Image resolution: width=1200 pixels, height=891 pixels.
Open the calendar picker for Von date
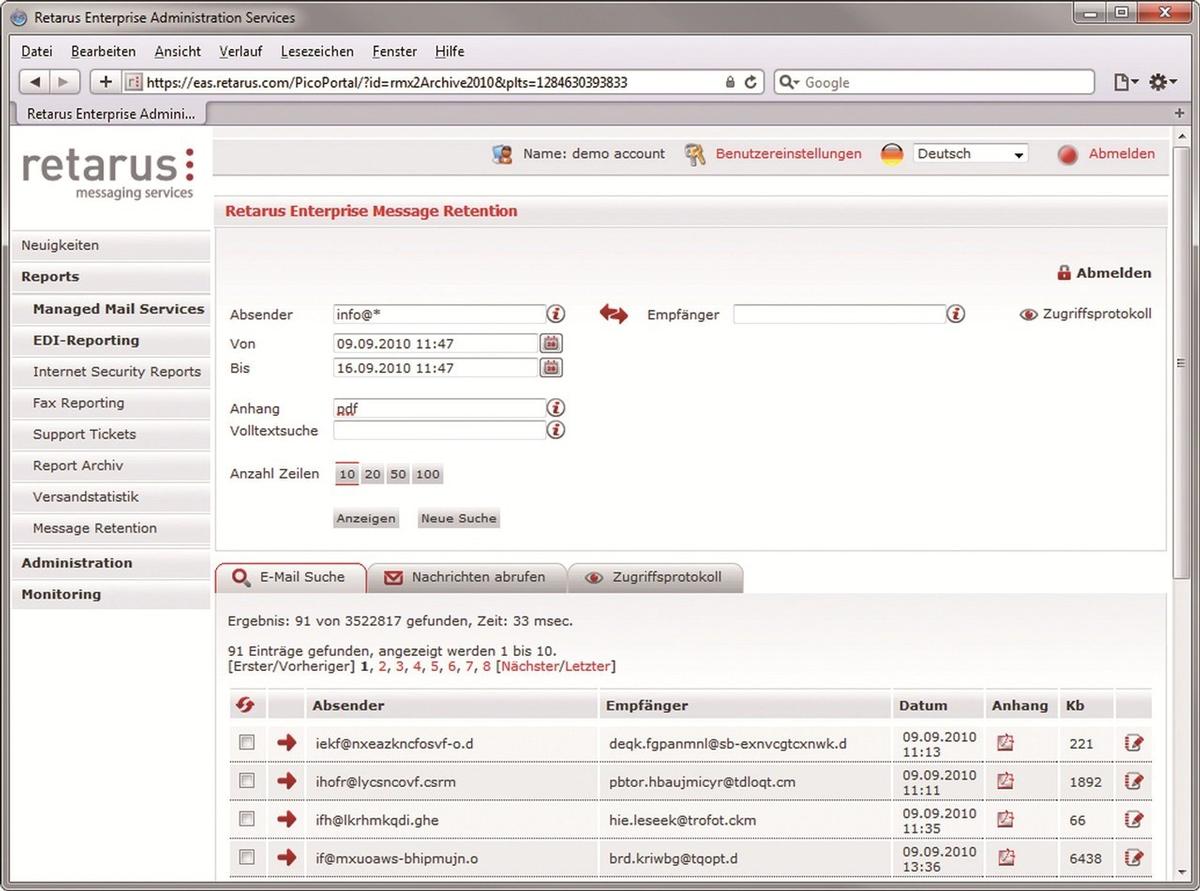(551, 343)
